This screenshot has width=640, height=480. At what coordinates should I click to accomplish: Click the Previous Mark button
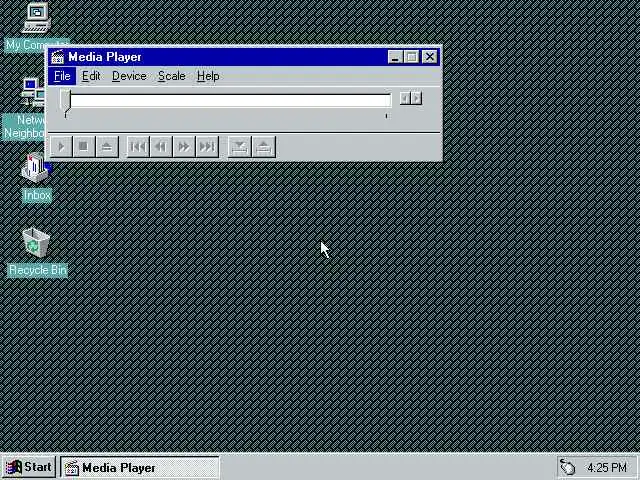coord(138,147)
